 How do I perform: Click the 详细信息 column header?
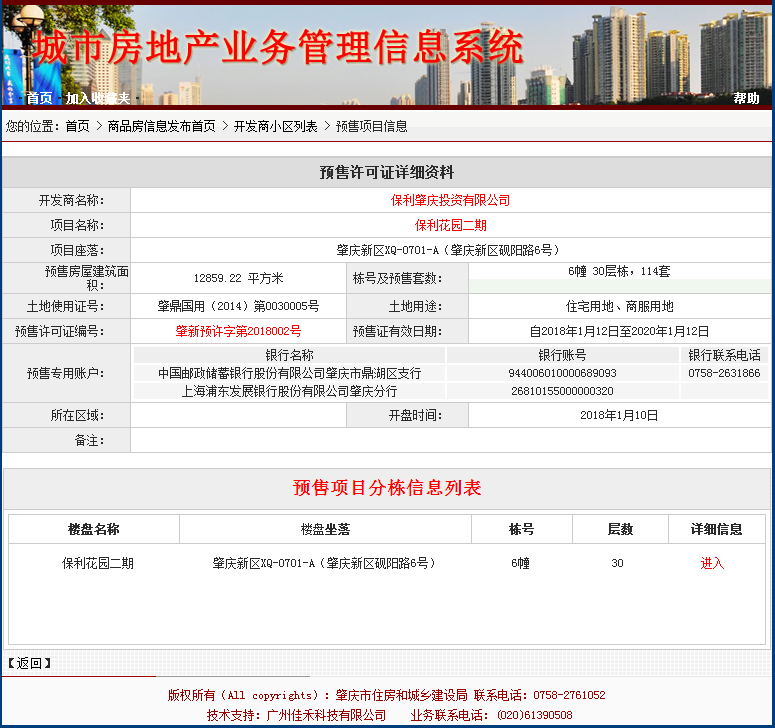point(716,529)
